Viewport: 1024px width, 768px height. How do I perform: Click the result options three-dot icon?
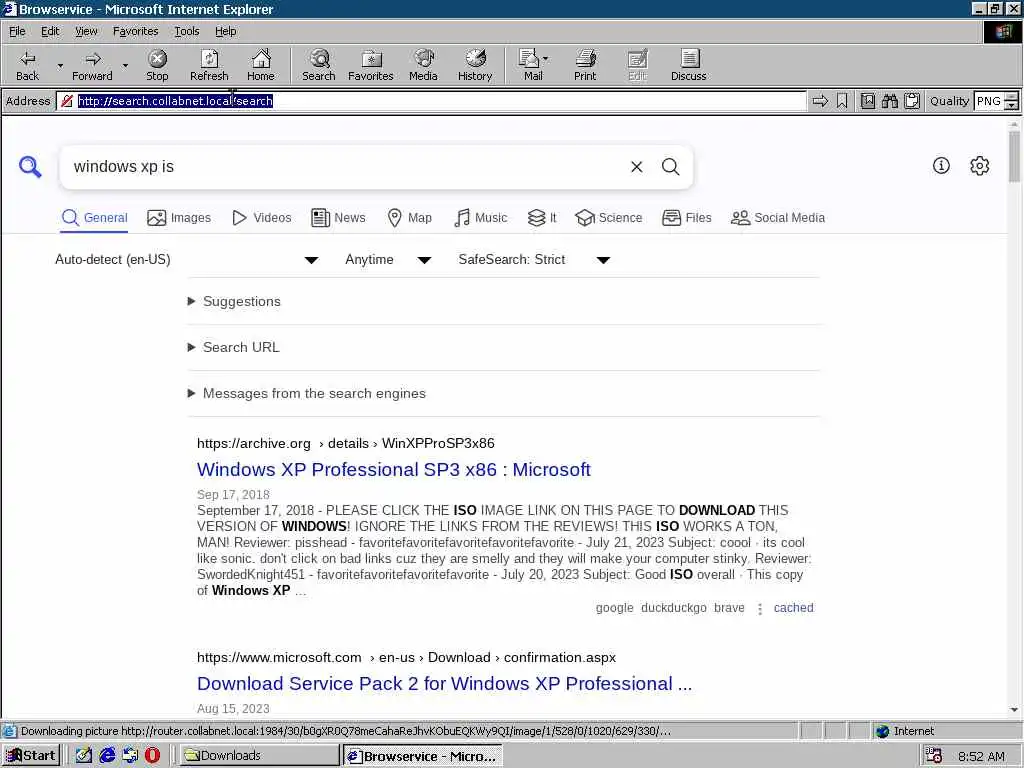(x=760, y=609)
